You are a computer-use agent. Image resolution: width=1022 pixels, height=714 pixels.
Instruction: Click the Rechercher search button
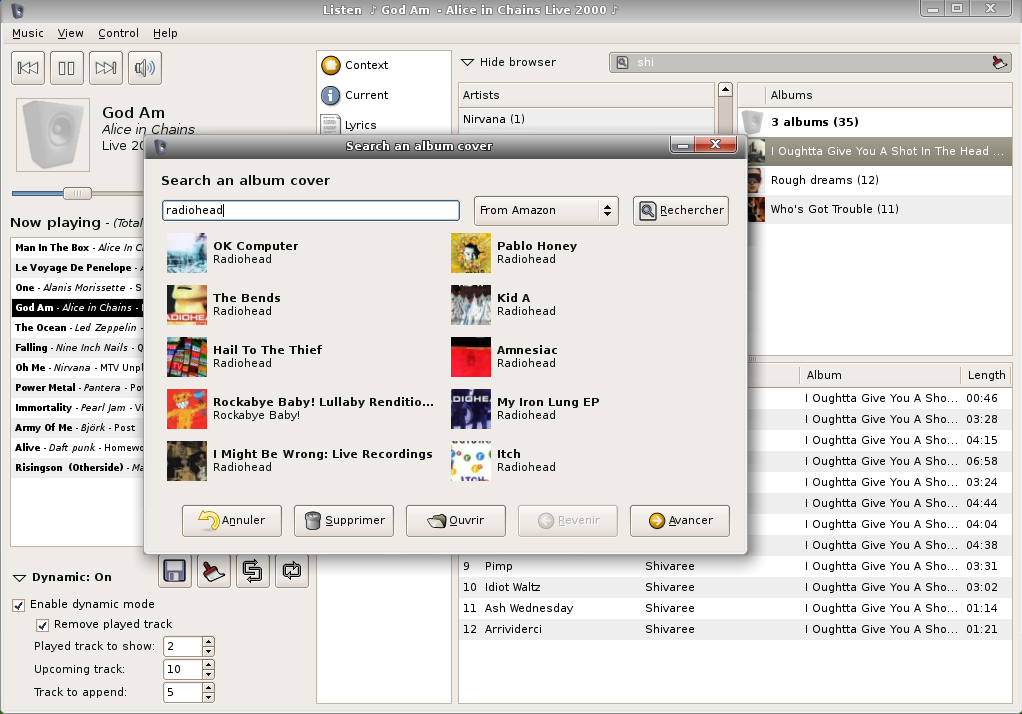680,211
